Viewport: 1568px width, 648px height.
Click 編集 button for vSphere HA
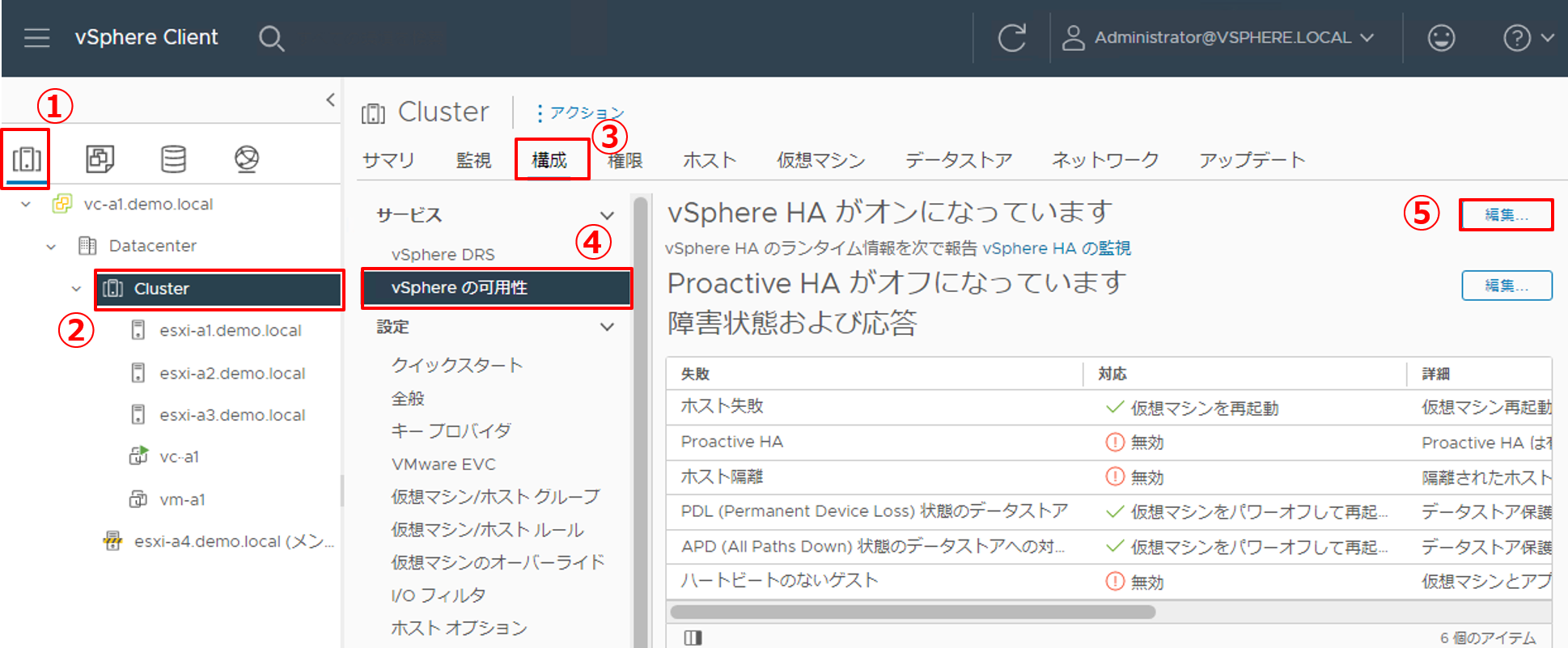click(x=1507, y=215)
